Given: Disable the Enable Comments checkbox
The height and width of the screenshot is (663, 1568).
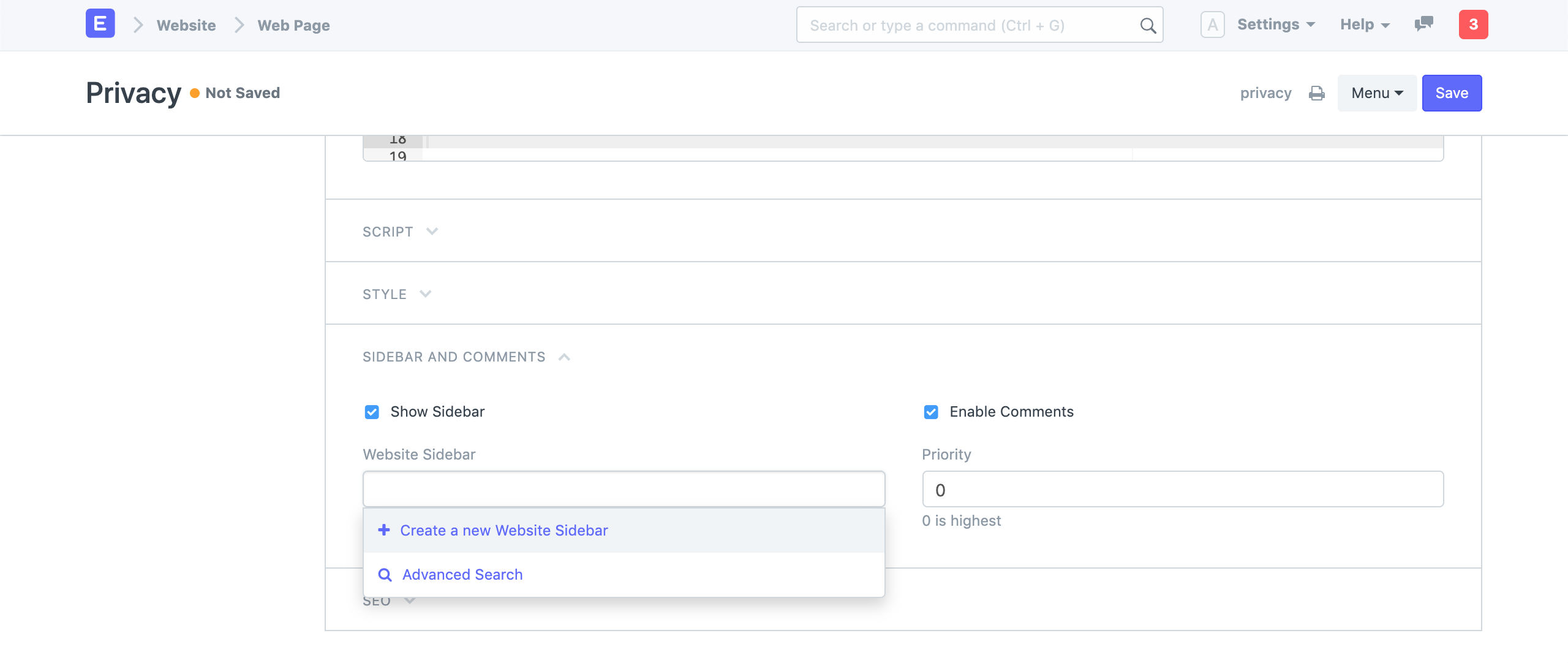Looking at the screenshot, I should tap(931, 412).
